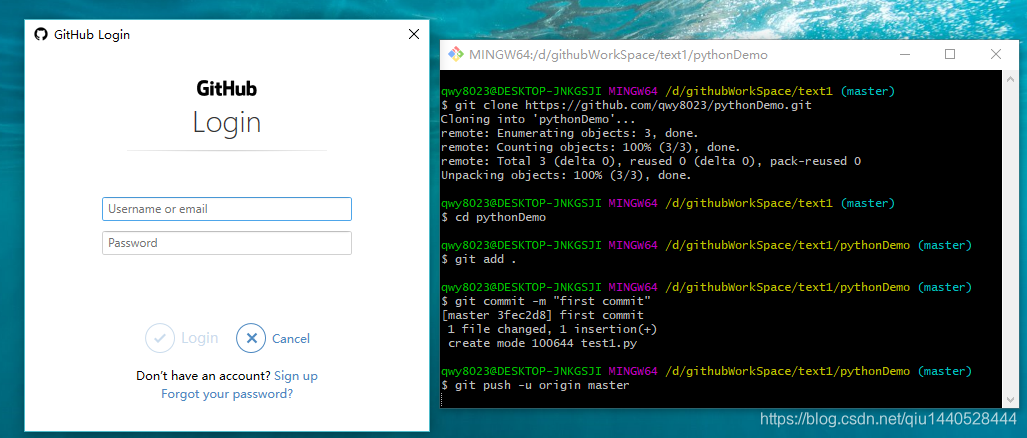Click the MINGW64 window title text

618,55
